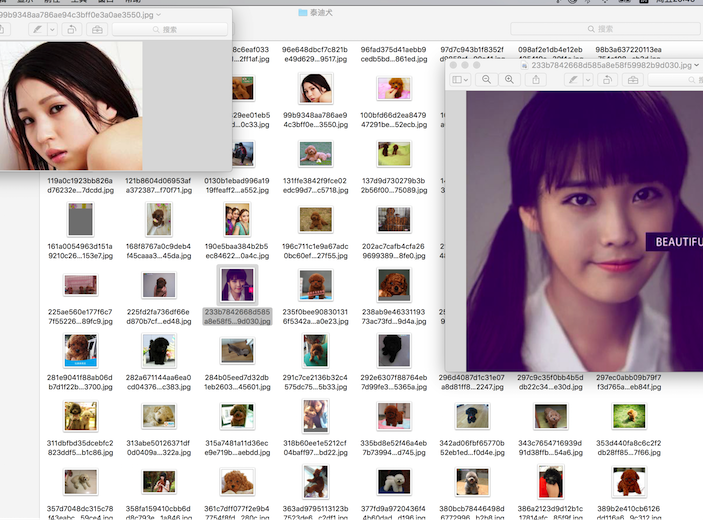This screenshot has height=520, width=703.
Task: Select thumbnail 137d9d730279b3b in Finder
Action: click(x=394, y=154)
